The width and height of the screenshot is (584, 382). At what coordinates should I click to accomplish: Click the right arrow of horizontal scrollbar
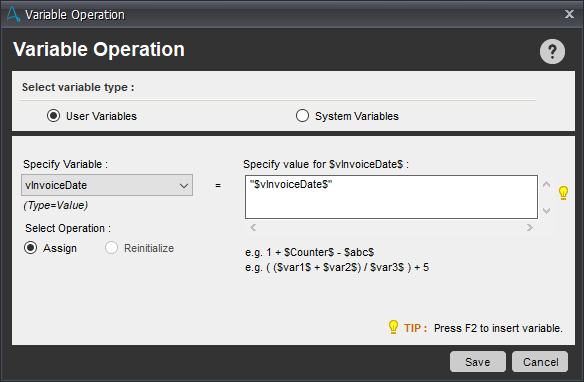pyautogui.click(x=530, y=227)
